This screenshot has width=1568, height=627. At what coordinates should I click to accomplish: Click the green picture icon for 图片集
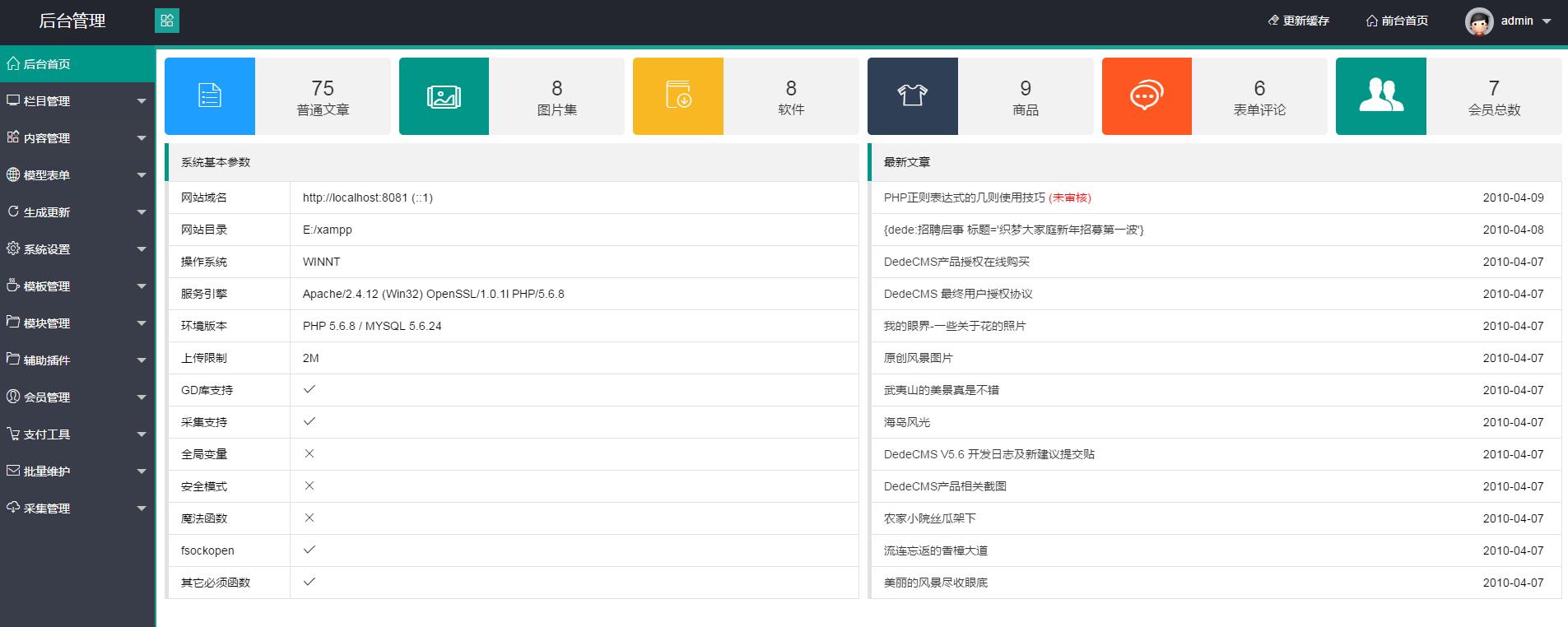click(444, 95)
